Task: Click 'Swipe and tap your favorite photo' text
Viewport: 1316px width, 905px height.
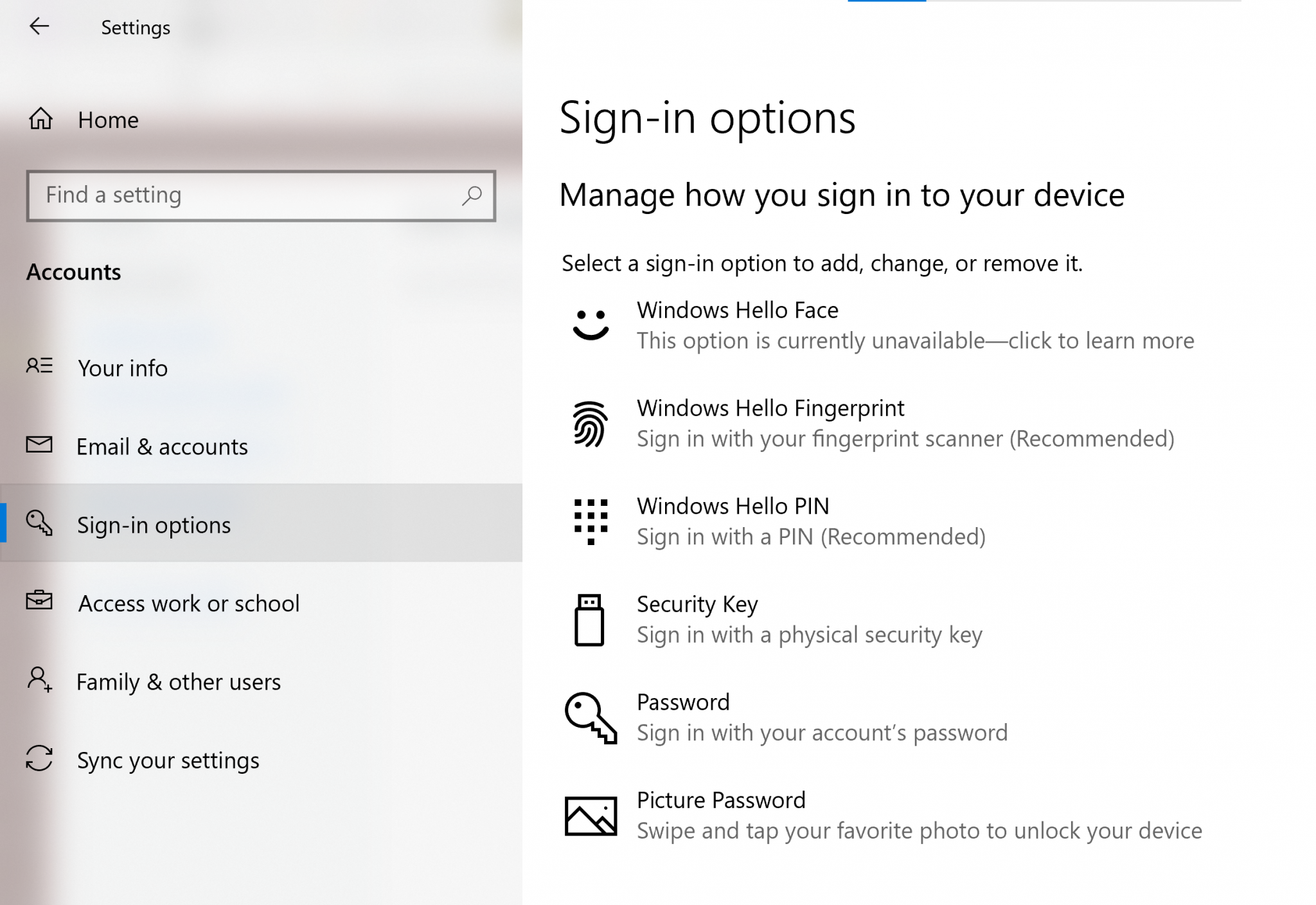Action: 808,831
